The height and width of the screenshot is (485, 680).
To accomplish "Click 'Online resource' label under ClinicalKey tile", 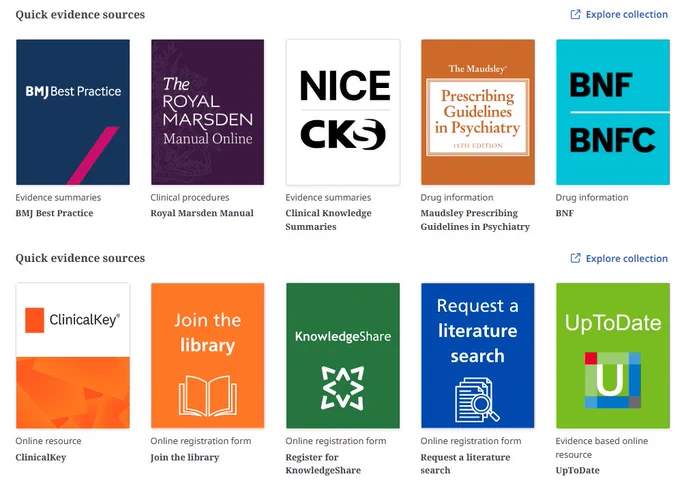I will point(49,441).
